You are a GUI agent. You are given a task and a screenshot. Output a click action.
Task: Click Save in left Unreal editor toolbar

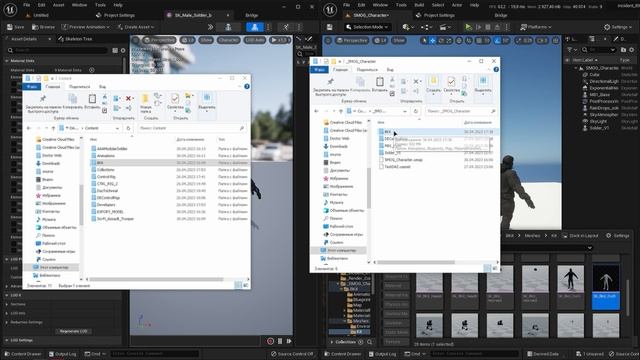pyautogui.click(x=16, y=27)
